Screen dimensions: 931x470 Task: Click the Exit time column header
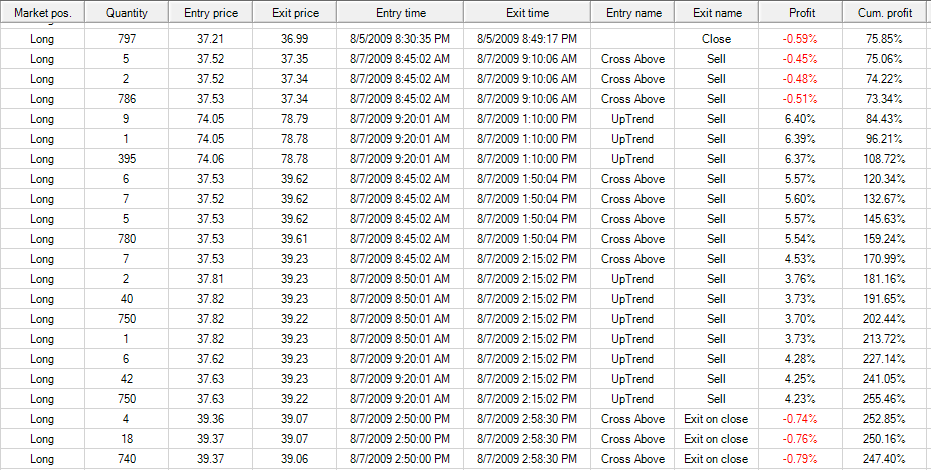(x=527, y=13)
